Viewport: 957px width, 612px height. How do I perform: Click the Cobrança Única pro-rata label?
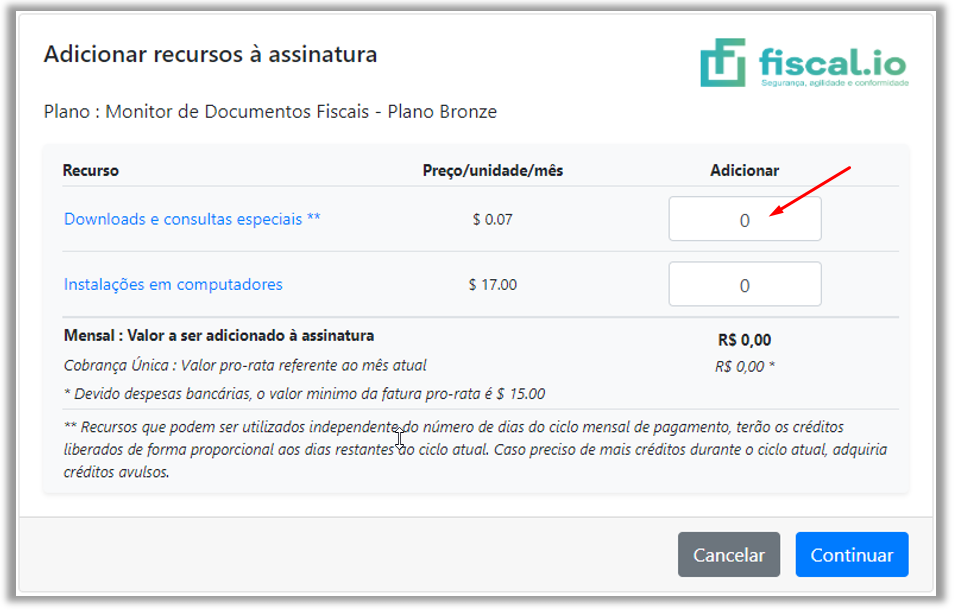click(x=244, y=365)
